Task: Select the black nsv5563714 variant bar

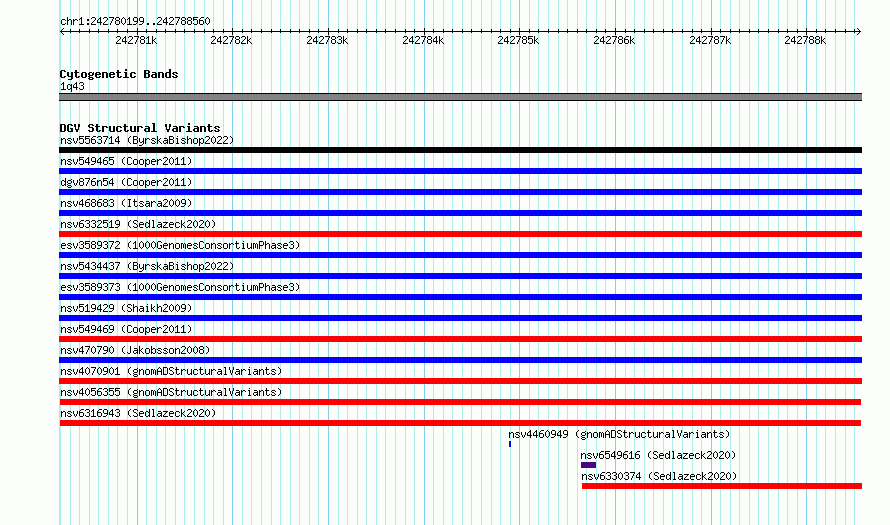Action: tap(460, 150)
